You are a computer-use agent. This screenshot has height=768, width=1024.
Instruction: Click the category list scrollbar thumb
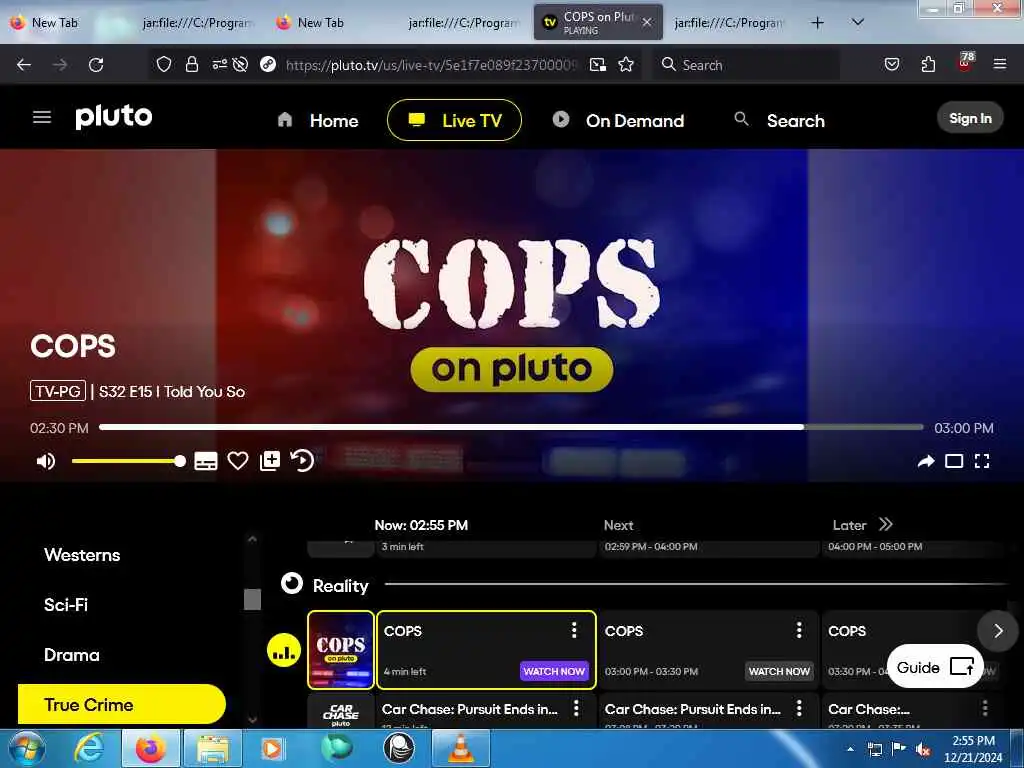pos(252,600)
